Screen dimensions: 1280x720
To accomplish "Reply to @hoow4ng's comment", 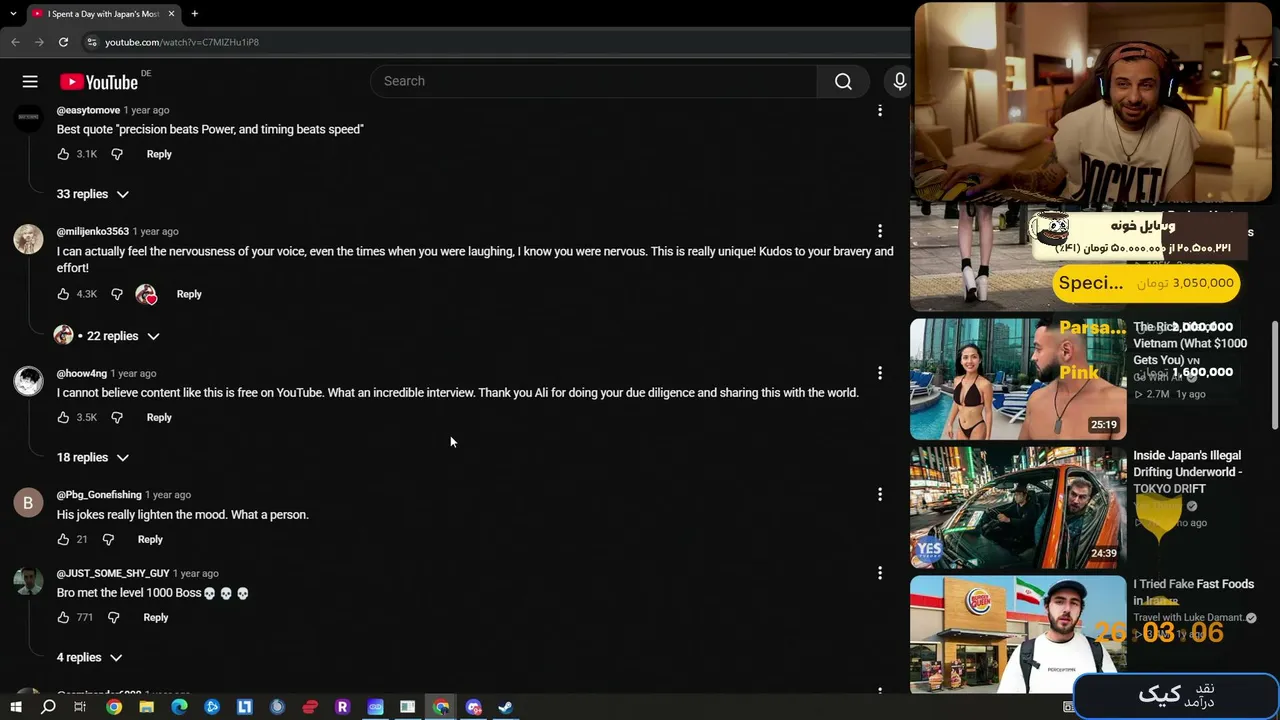I will pos(159,417).
